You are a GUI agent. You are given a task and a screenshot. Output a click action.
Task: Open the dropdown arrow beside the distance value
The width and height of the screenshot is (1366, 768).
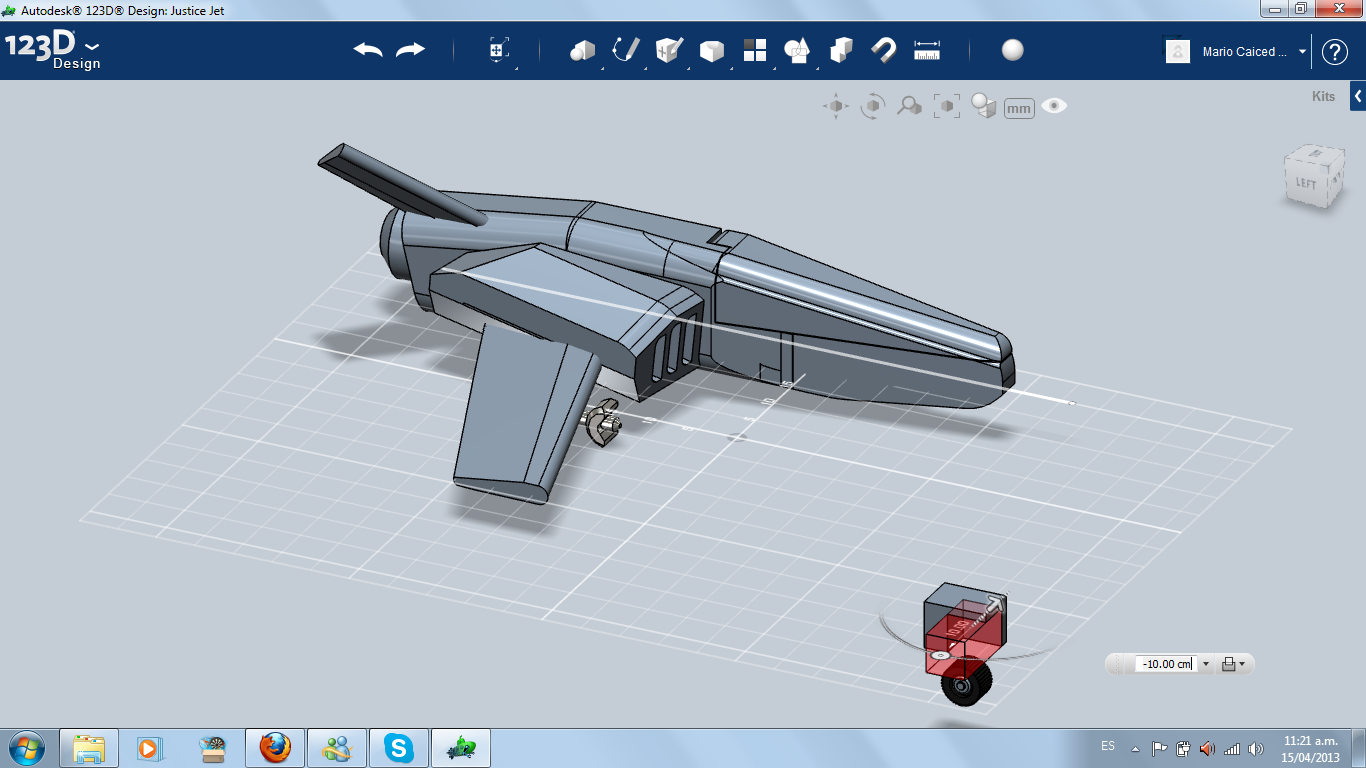click(x=1206, y=664)
